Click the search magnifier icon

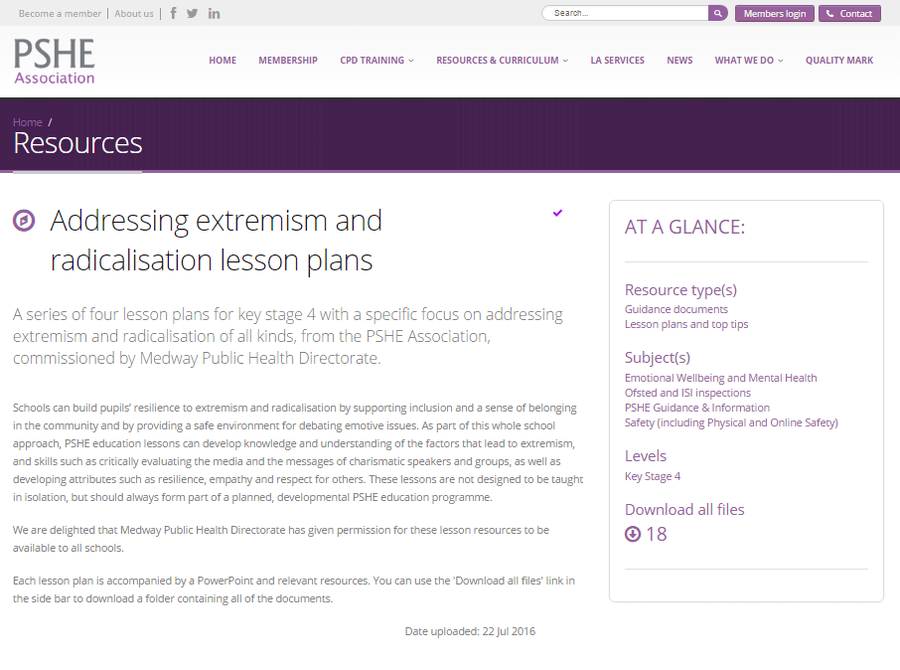[717, 13]
